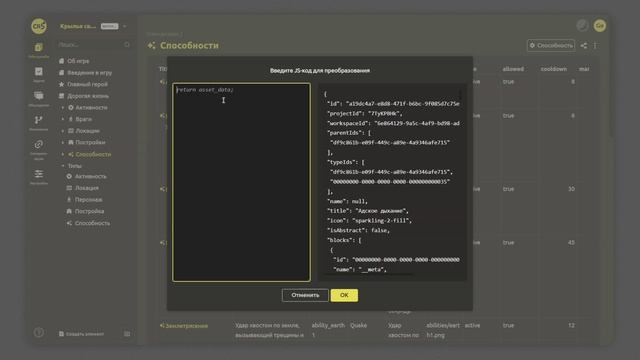Confirm with the yellow OK button
This screenshot has width=640, height=360.
pos(344,295)
